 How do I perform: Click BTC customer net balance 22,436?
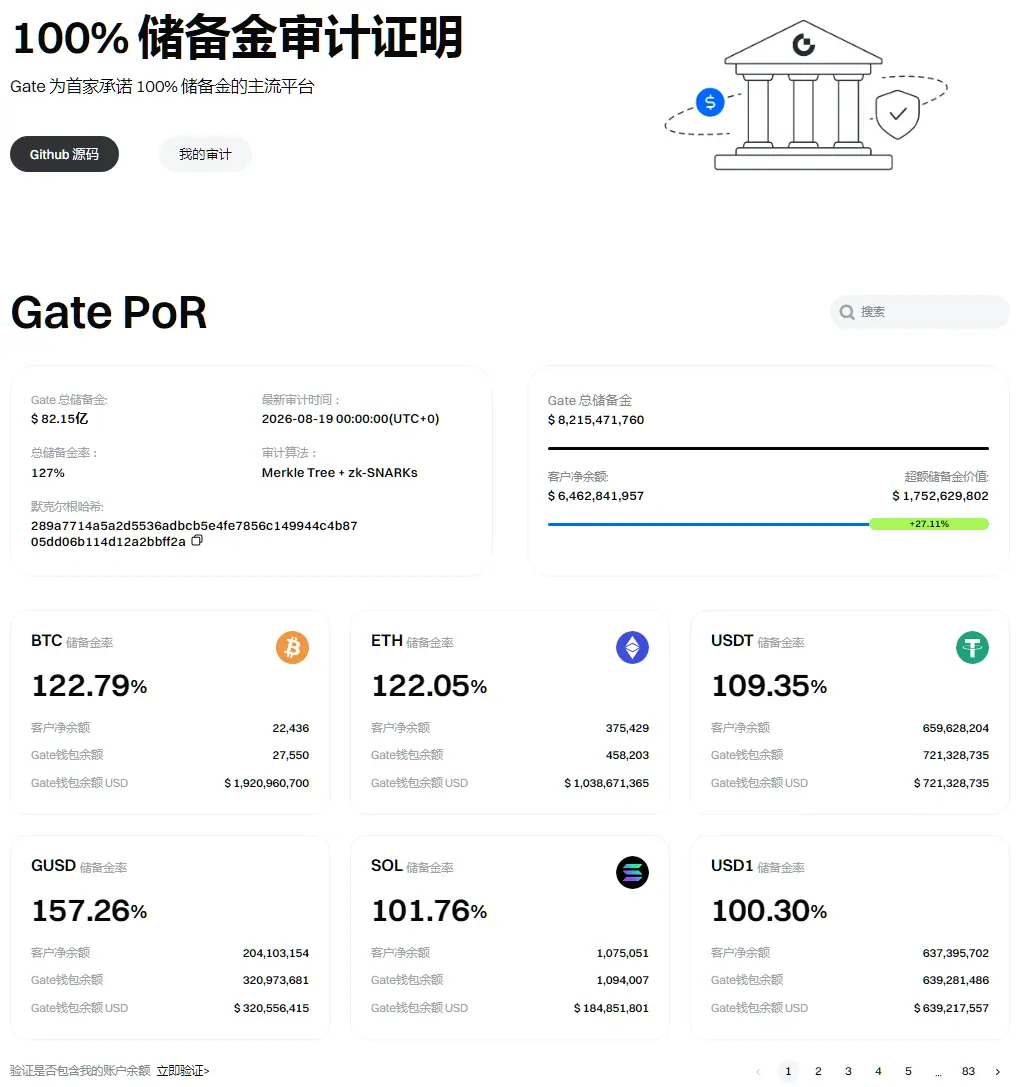290,728
